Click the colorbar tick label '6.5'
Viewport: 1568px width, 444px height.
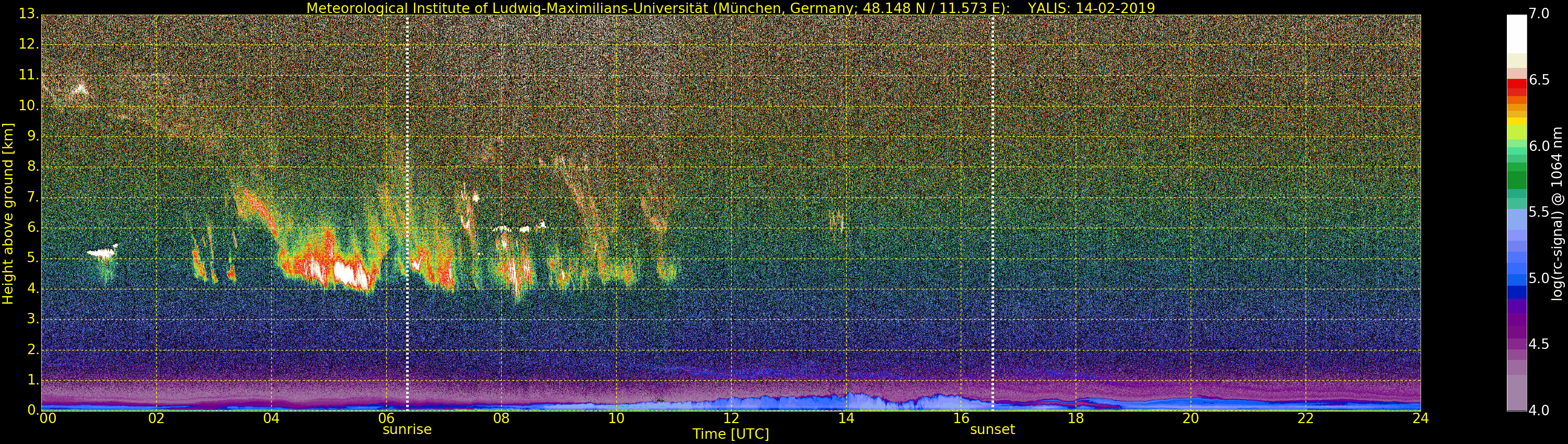pyautogui.click(x=1539, y=80)
